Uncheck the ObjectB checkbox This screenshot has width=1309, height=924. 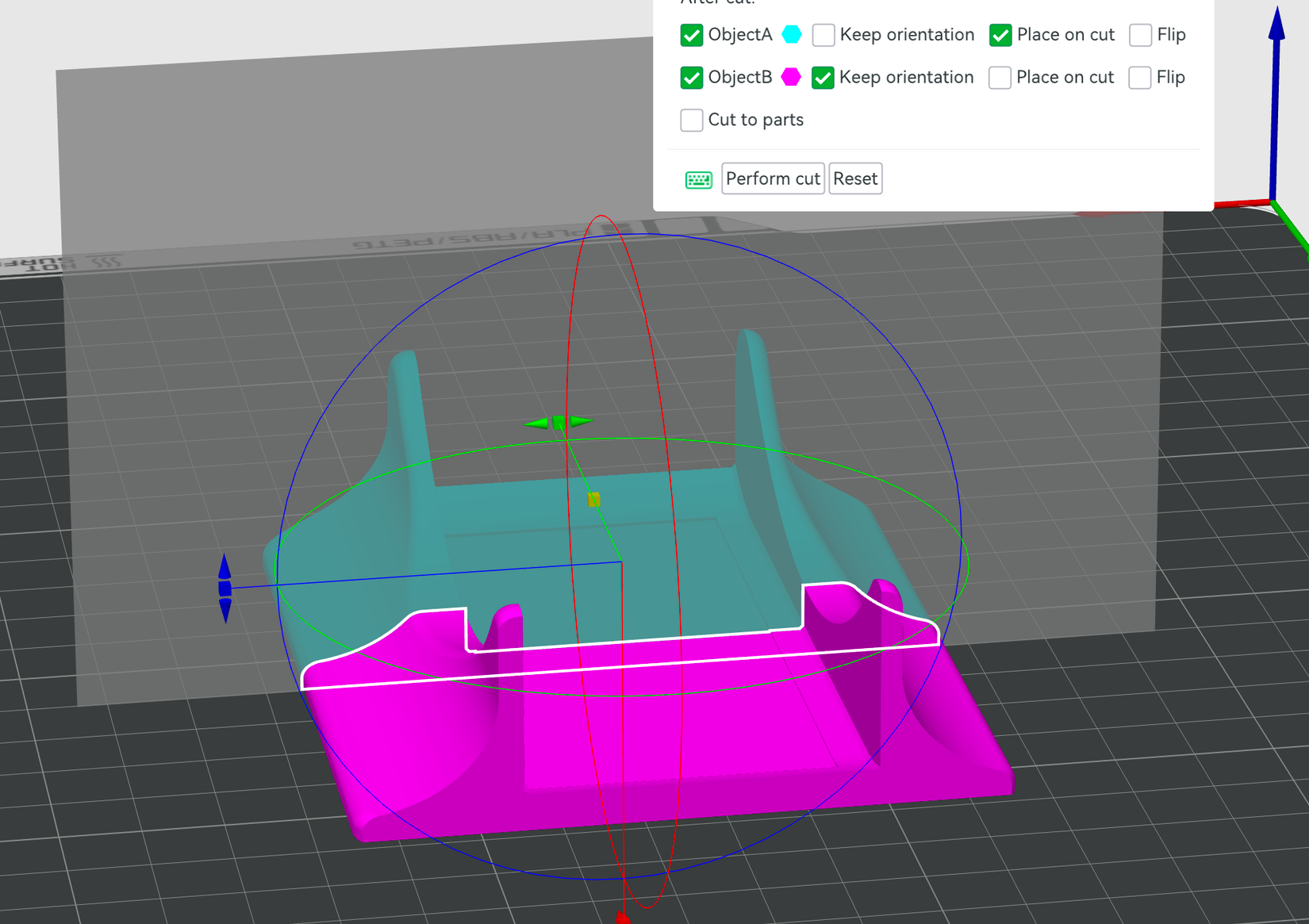[692, 78]
